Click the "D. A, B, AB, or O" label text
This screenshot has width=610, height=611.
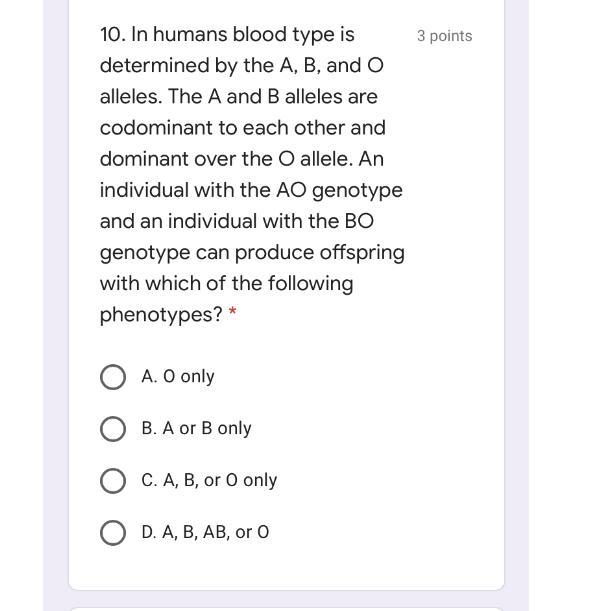[205, 533]
